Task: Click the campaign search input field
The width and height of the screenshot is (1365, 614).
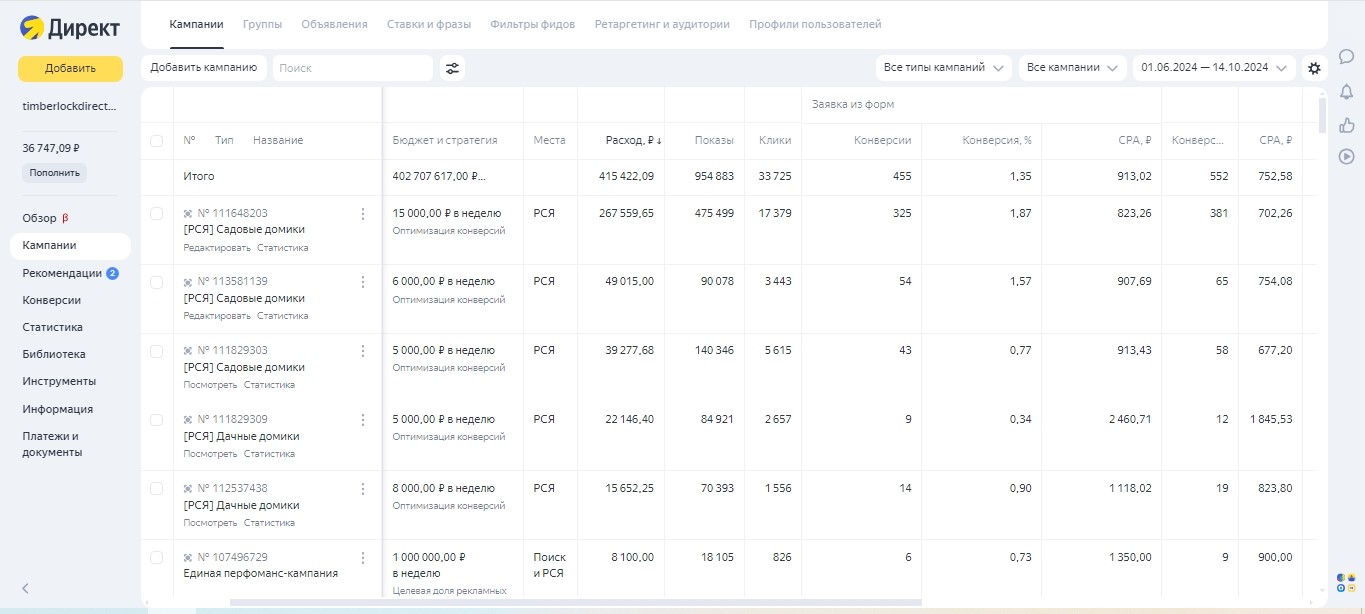Action: [352, 68]
